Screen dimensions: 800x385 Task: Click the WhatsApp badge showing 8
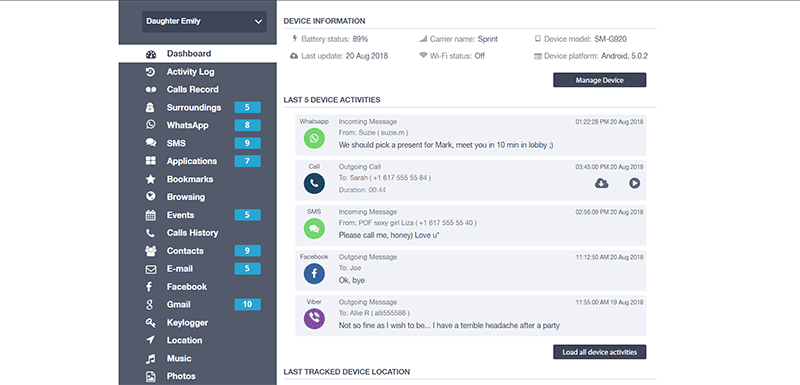[x=247, y=125]
